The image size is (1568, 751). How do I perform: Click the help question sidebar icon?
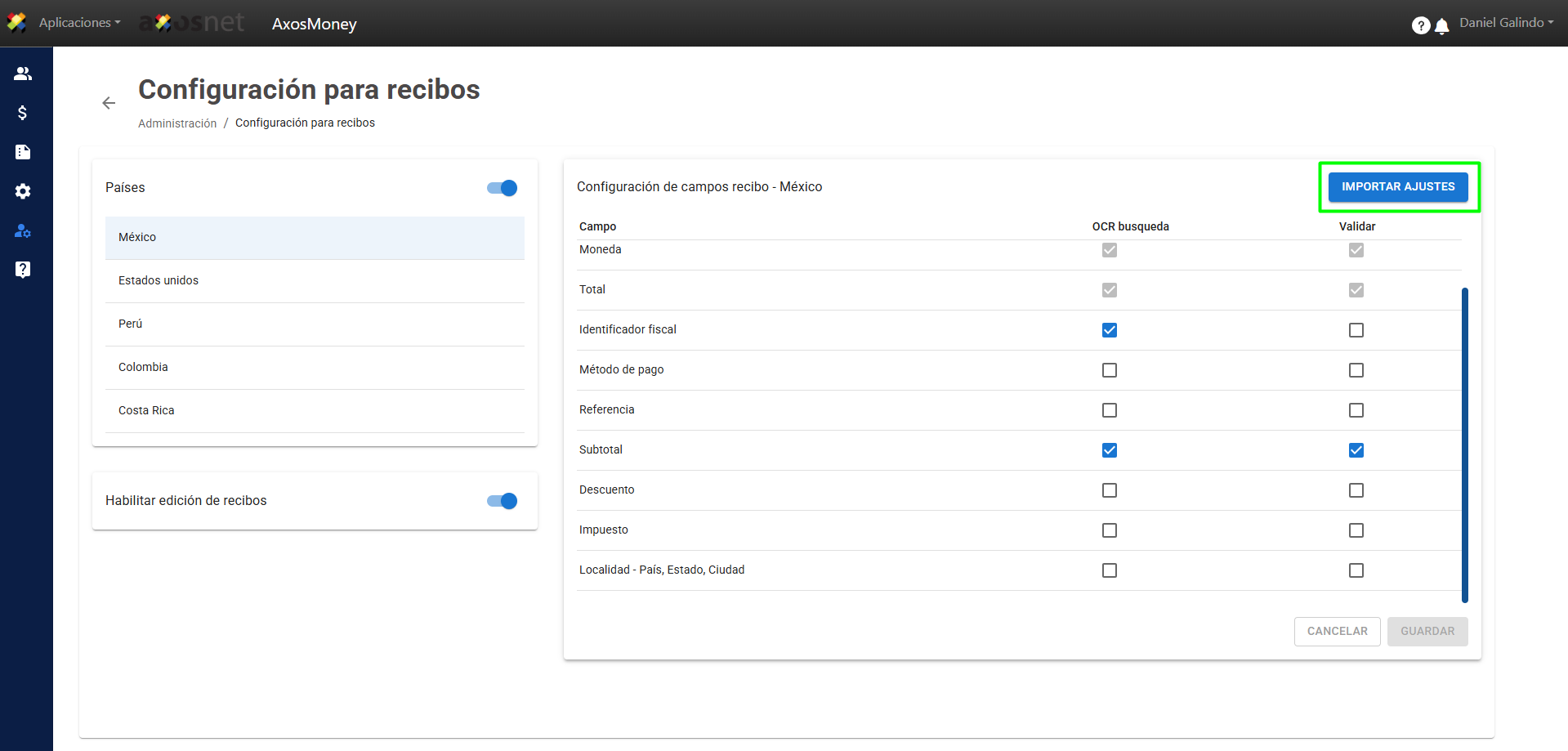pos(23,270)
